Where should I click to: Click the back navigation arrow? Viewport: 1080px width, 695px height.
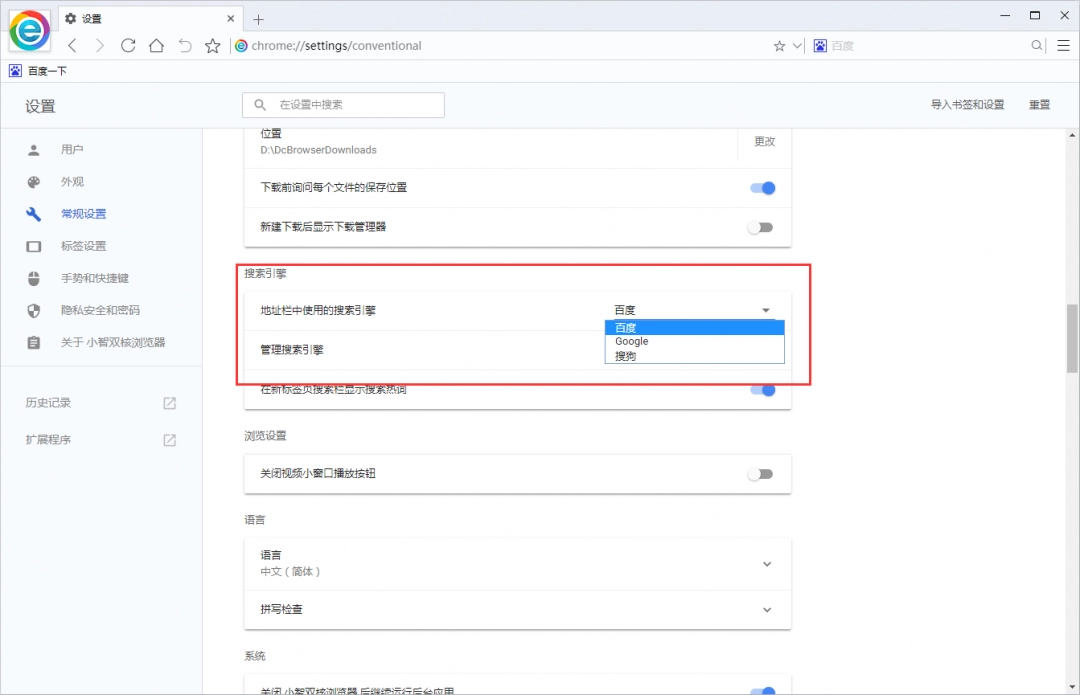point(72,46)
